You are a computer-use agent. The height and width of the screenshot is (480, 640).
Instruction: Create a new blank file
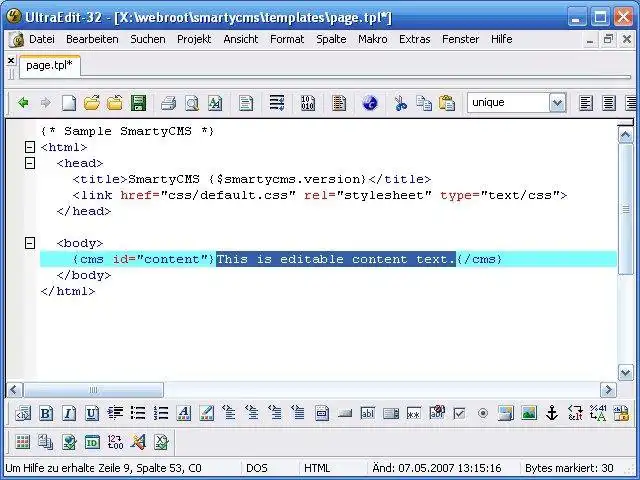click(x=69, y=103)
